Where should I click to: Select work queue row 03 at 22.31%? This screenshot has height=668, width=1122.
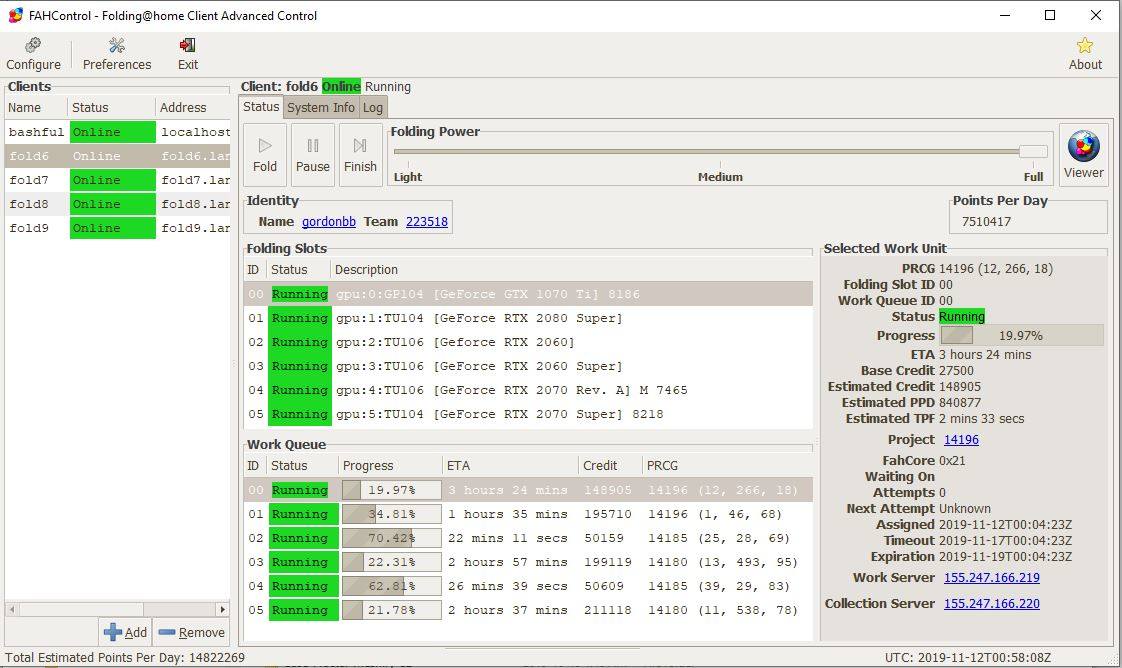[528, 562]
